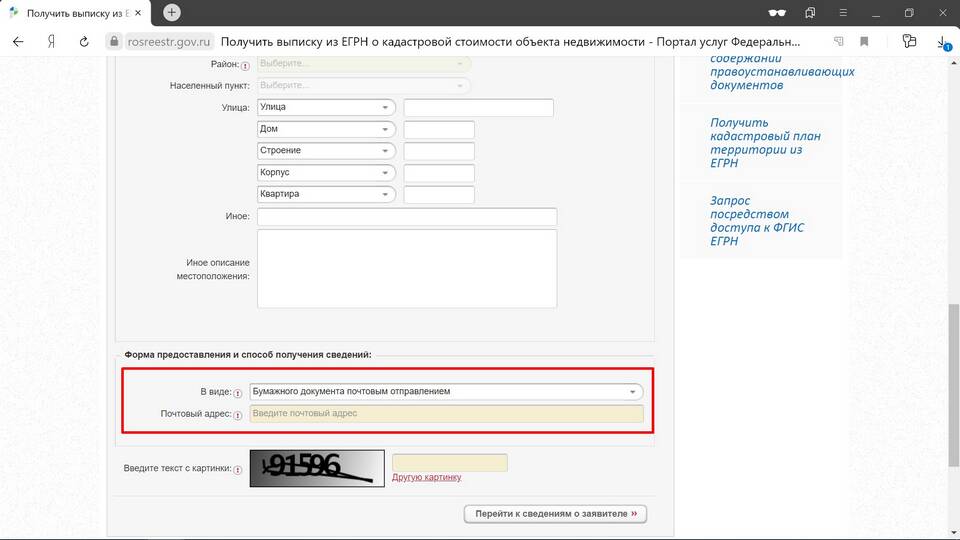Open Yandex home via the Я icon
Image resolution: width=960 pixels, height=540 pixels.
tap(50, 42)
